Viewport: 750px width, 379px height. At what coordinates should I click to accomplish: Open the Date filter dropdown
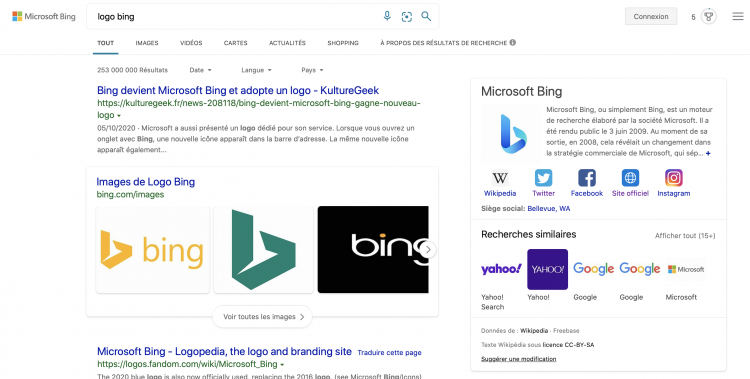pyautogui.click(x=200, y=70)
